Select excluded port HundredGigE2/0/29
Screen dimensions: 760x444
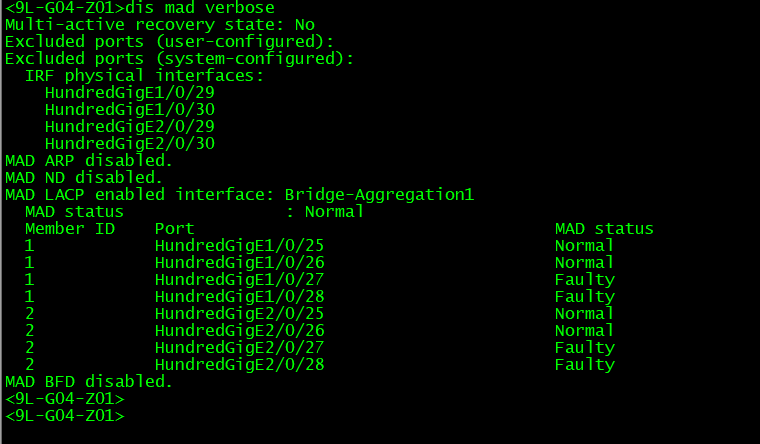point(130,126)
